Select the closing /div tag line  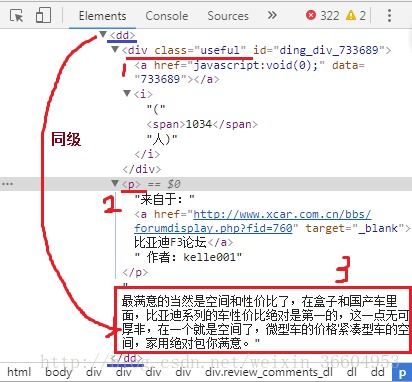[142, 169]
